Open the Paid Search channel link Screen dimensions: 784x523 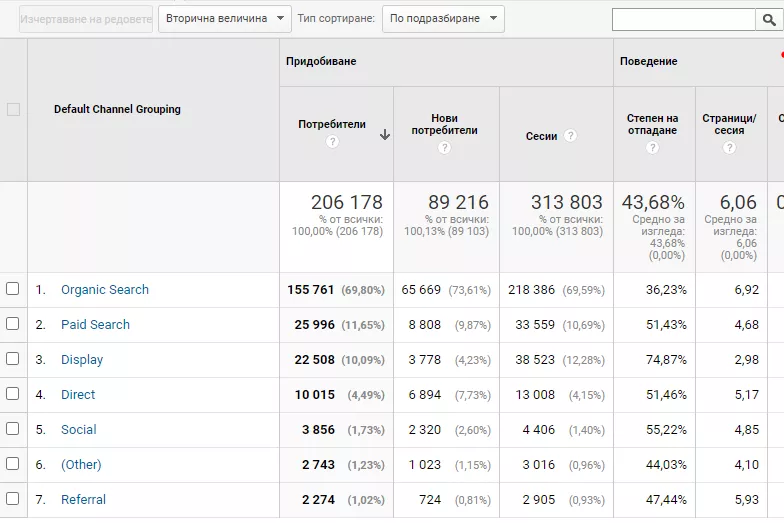click(95, 324)
